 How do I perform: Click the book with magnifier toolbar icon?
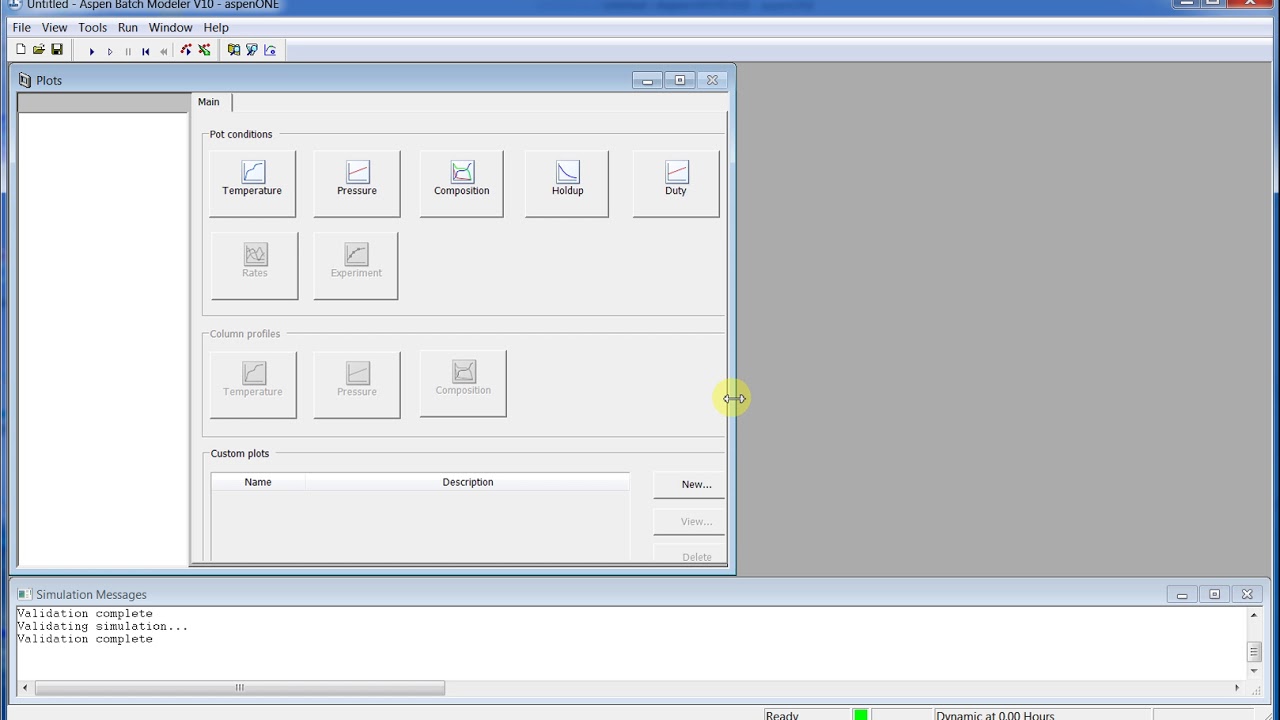[x=234, y=50]
